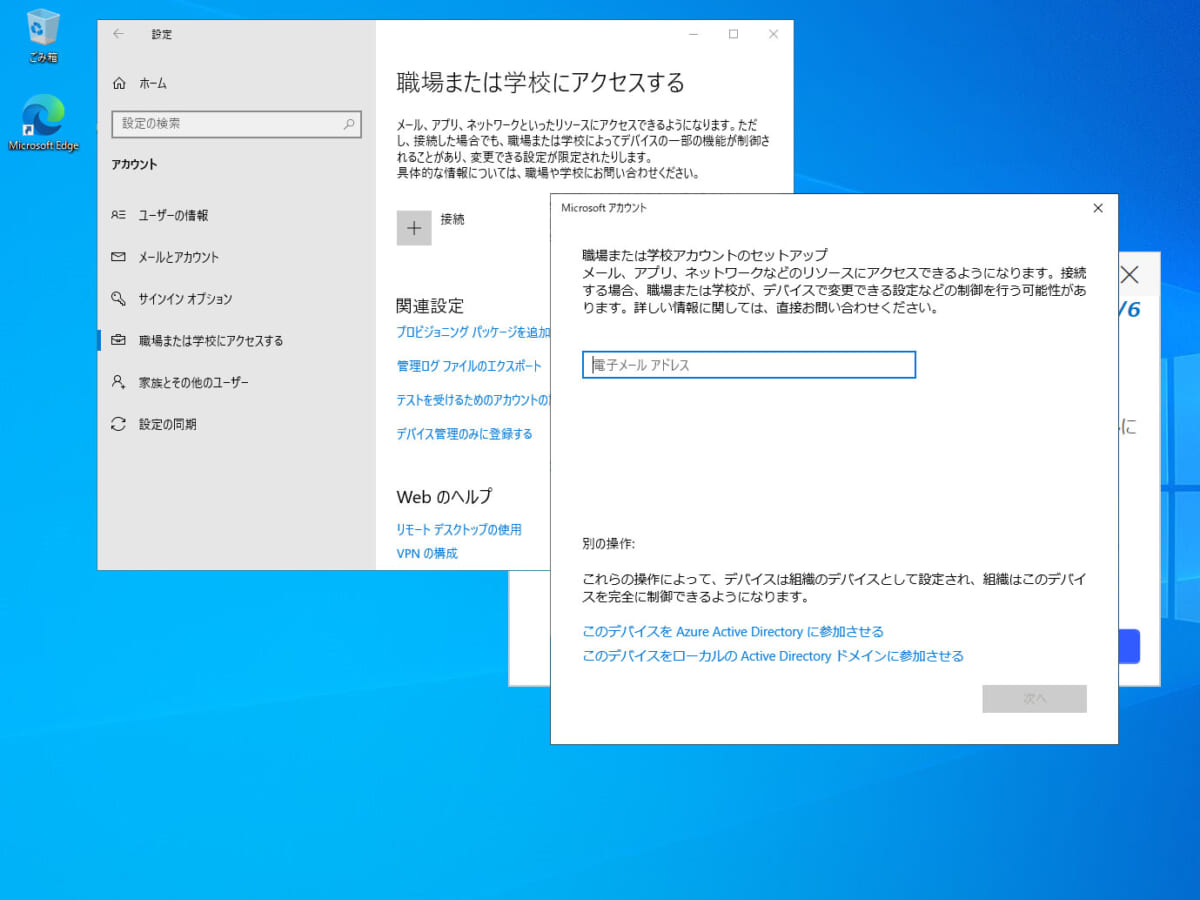Viewport: 1200px width, 900px height.
Task: Open 設定の同期 page
Action: pos(167,425)
